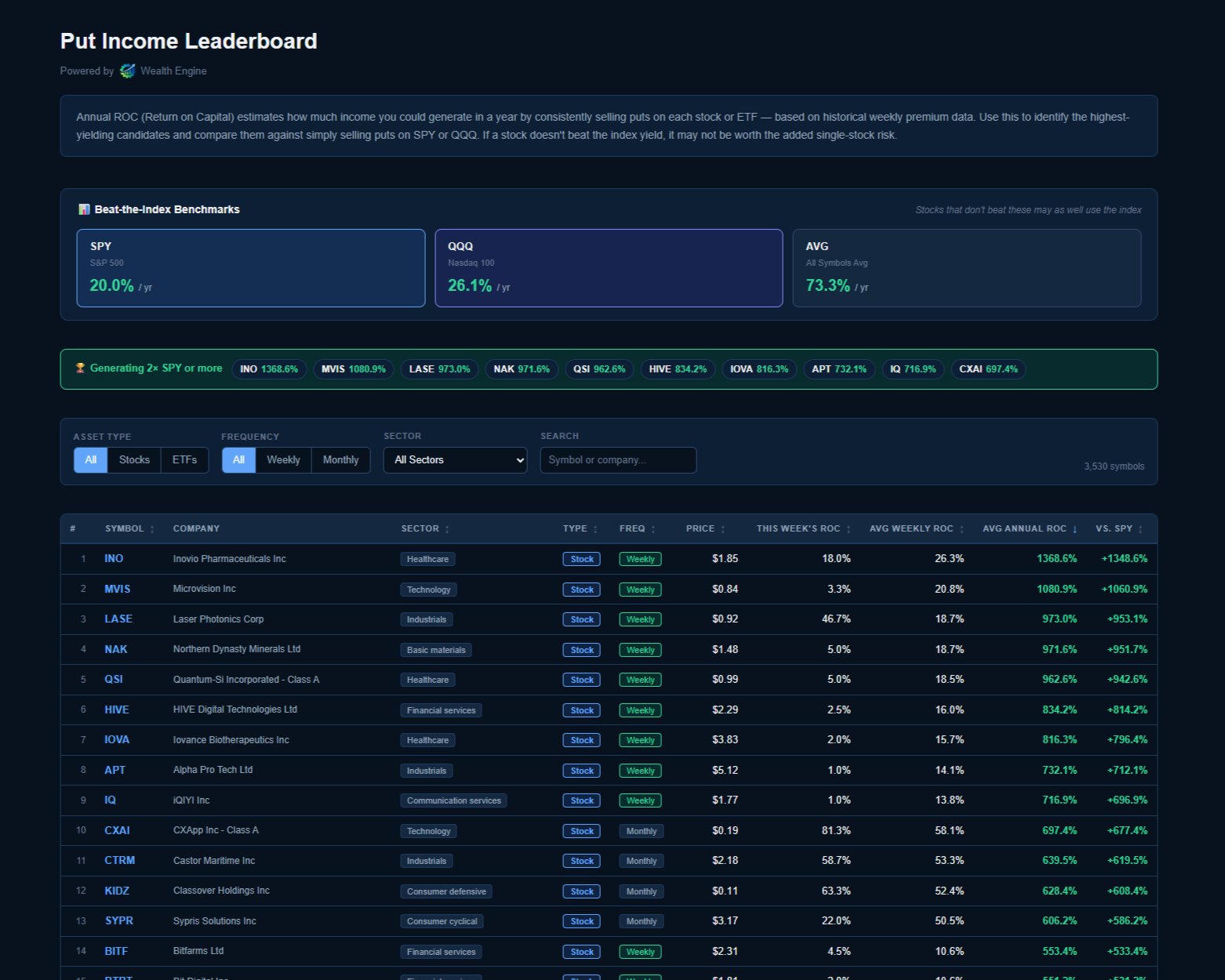Click the symbol or company search field
The height and width of the screenshot is (980, 1225).
click(618, 460)
